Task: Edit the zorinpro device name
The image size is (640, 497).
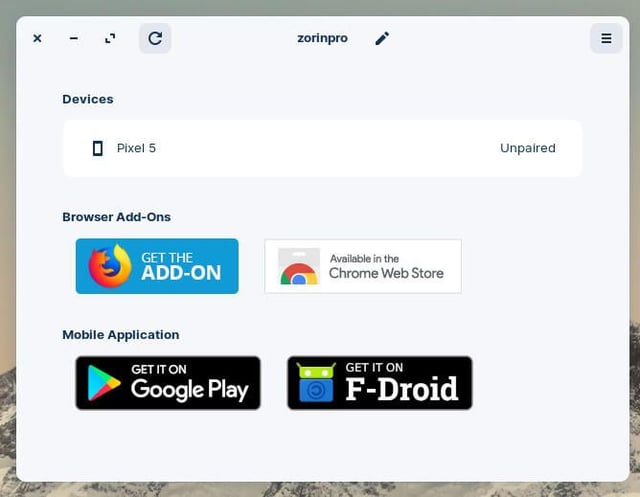Action: (x=382, y=38)
